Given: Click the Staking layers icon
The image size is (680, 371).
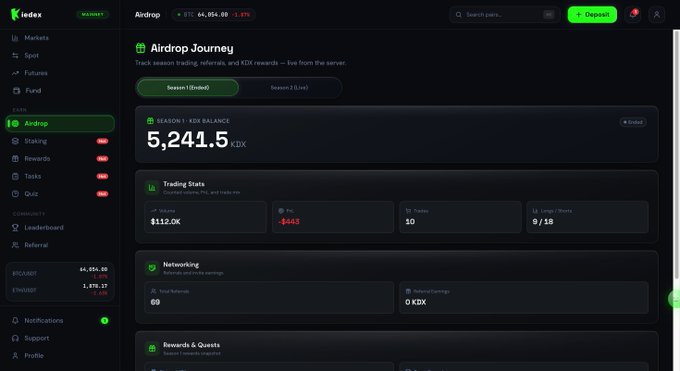Looking at the screenshot, I should tap(15, 141).
